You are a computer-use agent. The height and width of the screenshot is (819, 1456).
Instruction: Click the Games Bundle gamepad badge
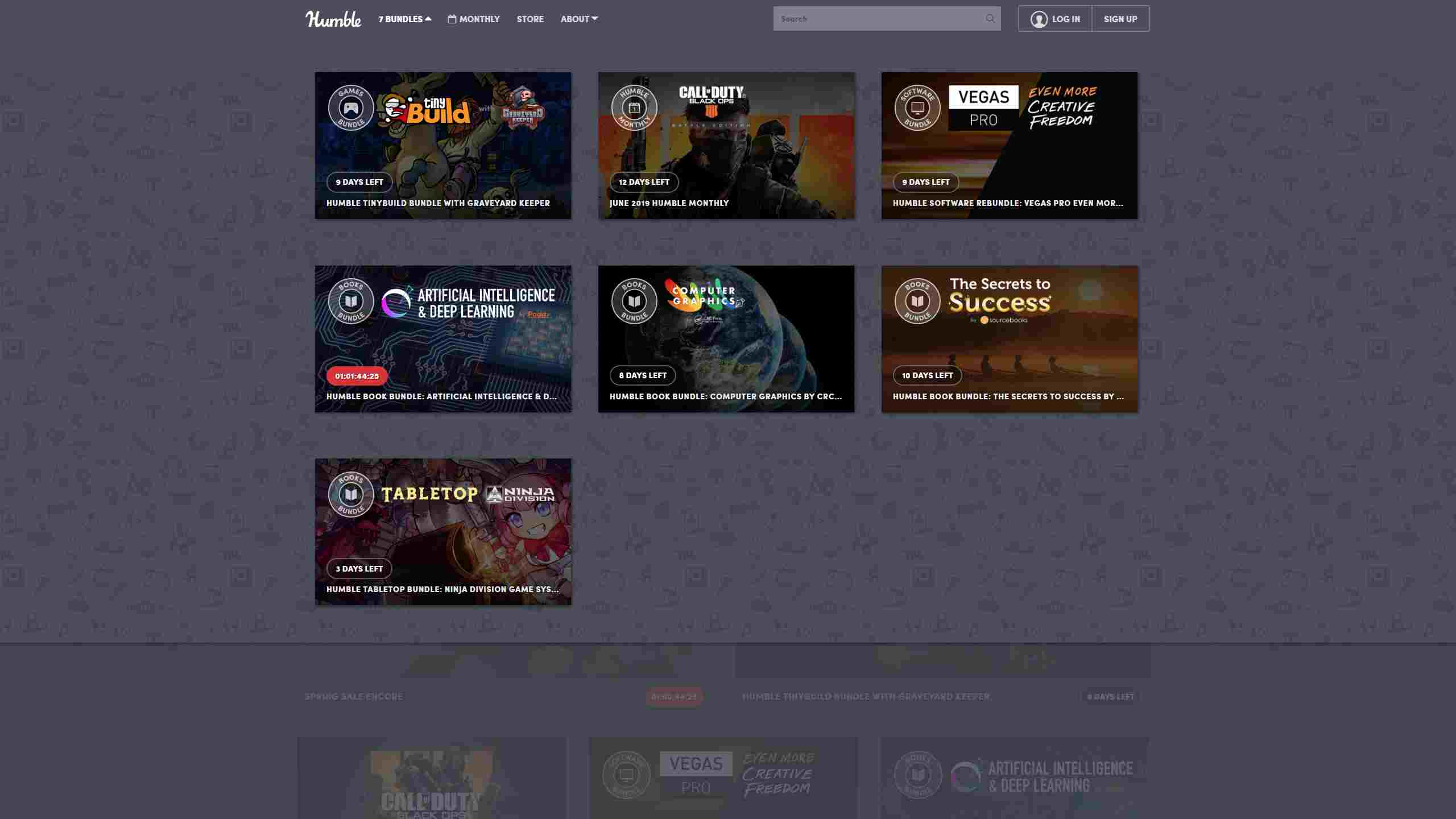click(x=351, y=107)
